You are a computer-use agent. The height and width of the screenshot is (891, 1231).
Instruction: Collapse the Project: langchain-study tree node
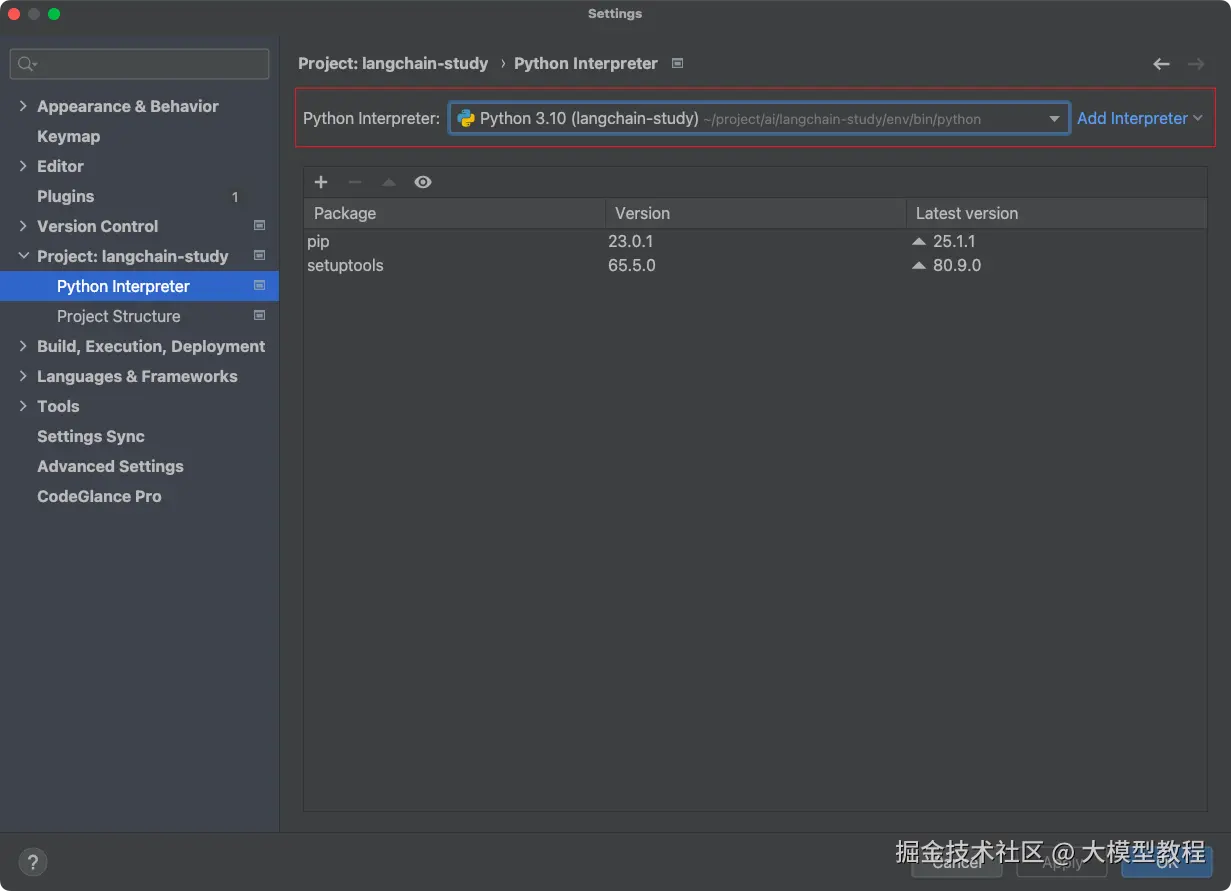point(23,256)
